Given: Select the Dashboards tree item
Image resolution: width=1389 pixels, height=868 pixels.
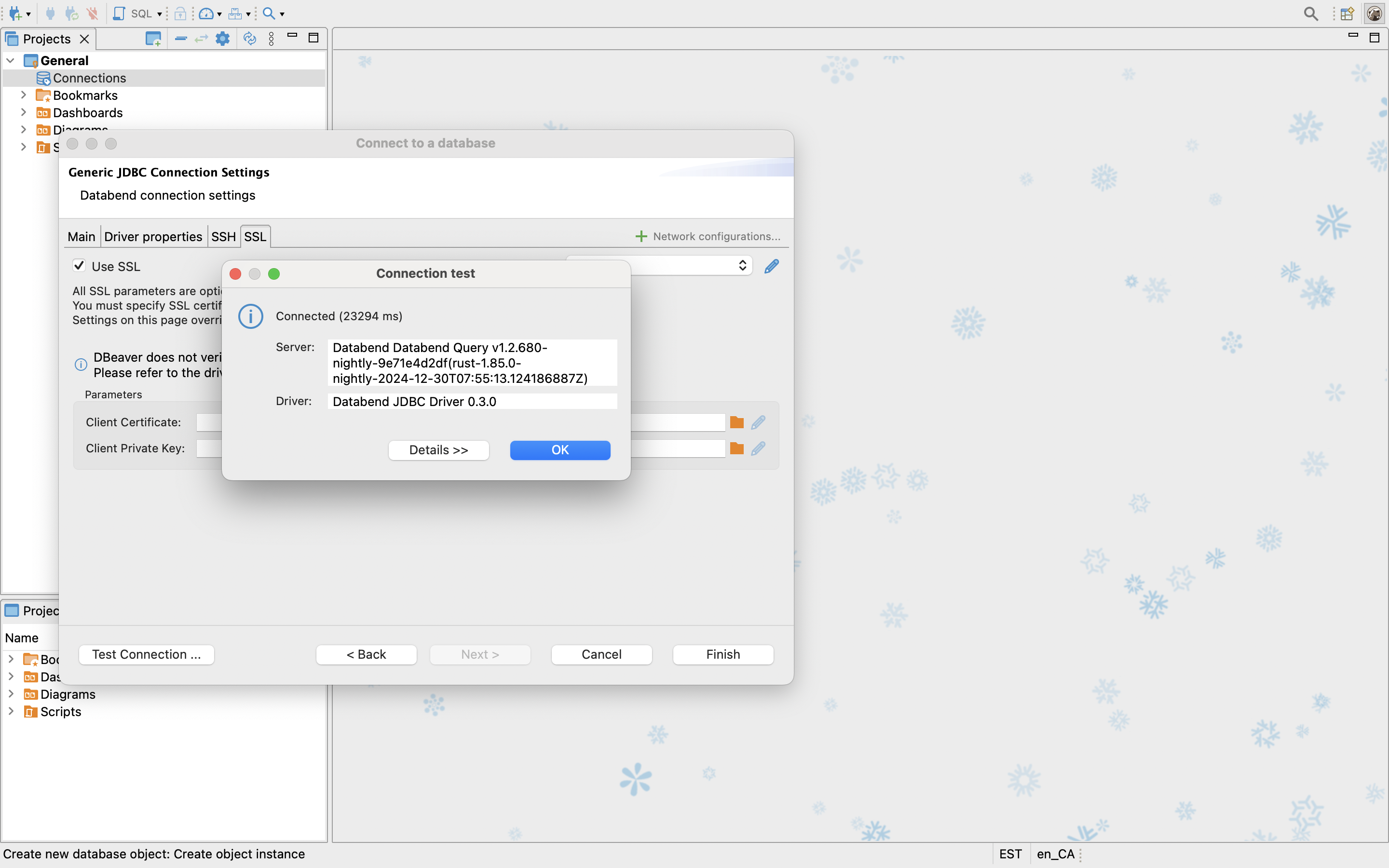Looking at the screenshot, I should [x=87, y=112].
